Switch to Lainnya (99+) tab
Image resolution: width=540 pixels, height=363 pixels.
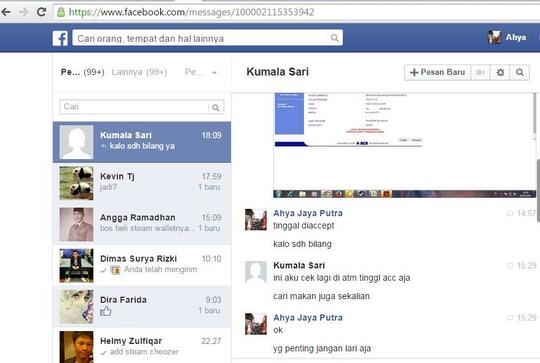(139, 72)
